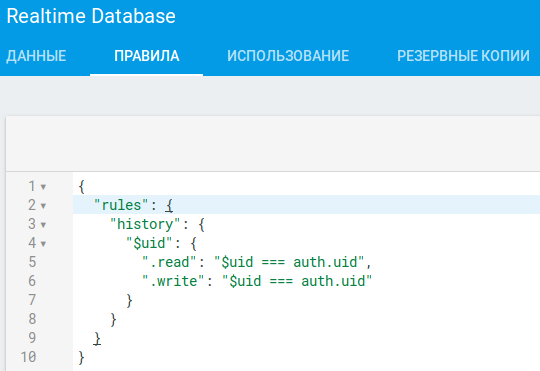Click line number 8 in the gutter

click(32, 319)
